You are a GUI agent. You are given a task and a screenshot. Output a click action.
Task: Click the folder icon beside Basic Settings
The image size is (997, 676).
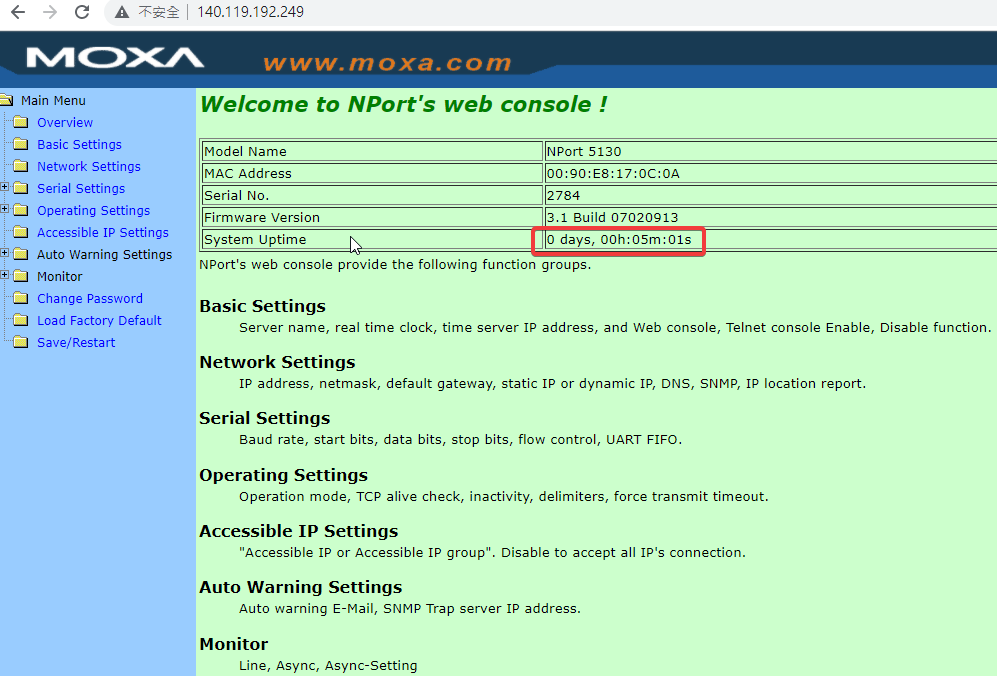tap(21, 144)
